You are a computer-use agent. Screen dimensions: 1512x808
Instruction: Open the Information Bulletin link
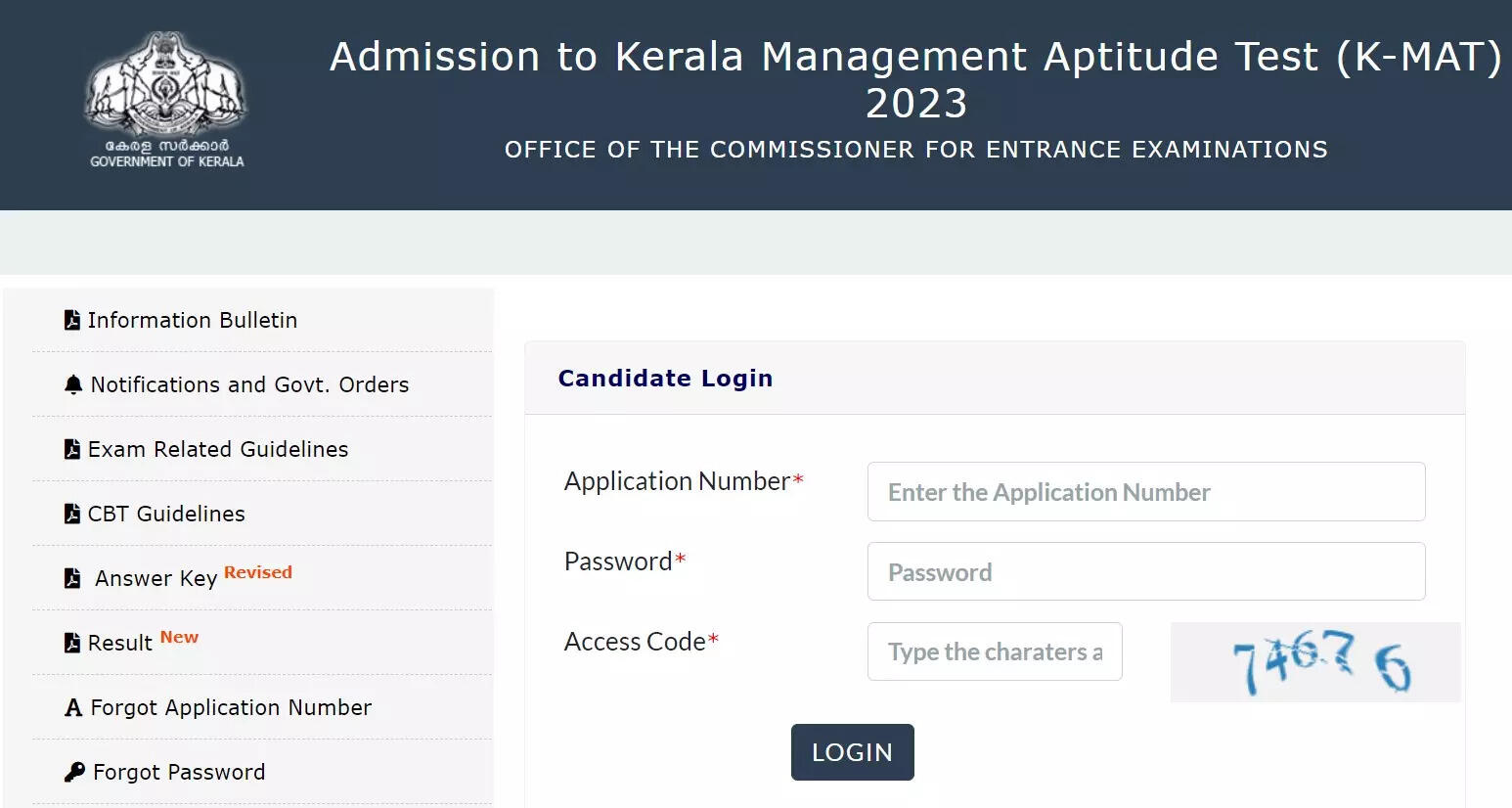193,320
